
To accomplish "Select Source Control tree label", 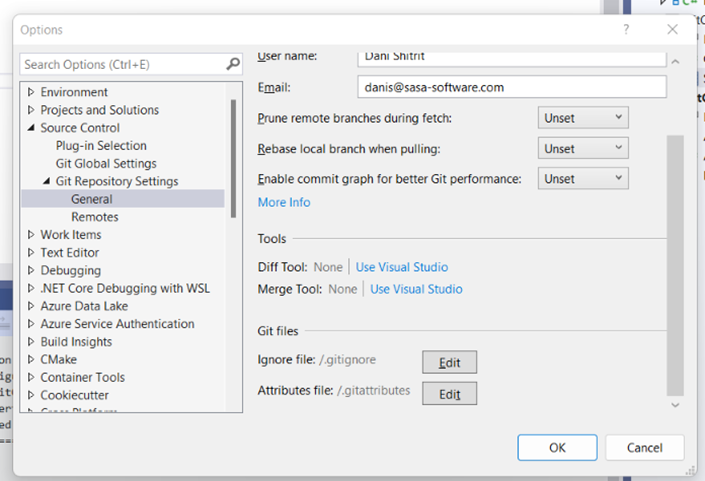I will 80,128.
